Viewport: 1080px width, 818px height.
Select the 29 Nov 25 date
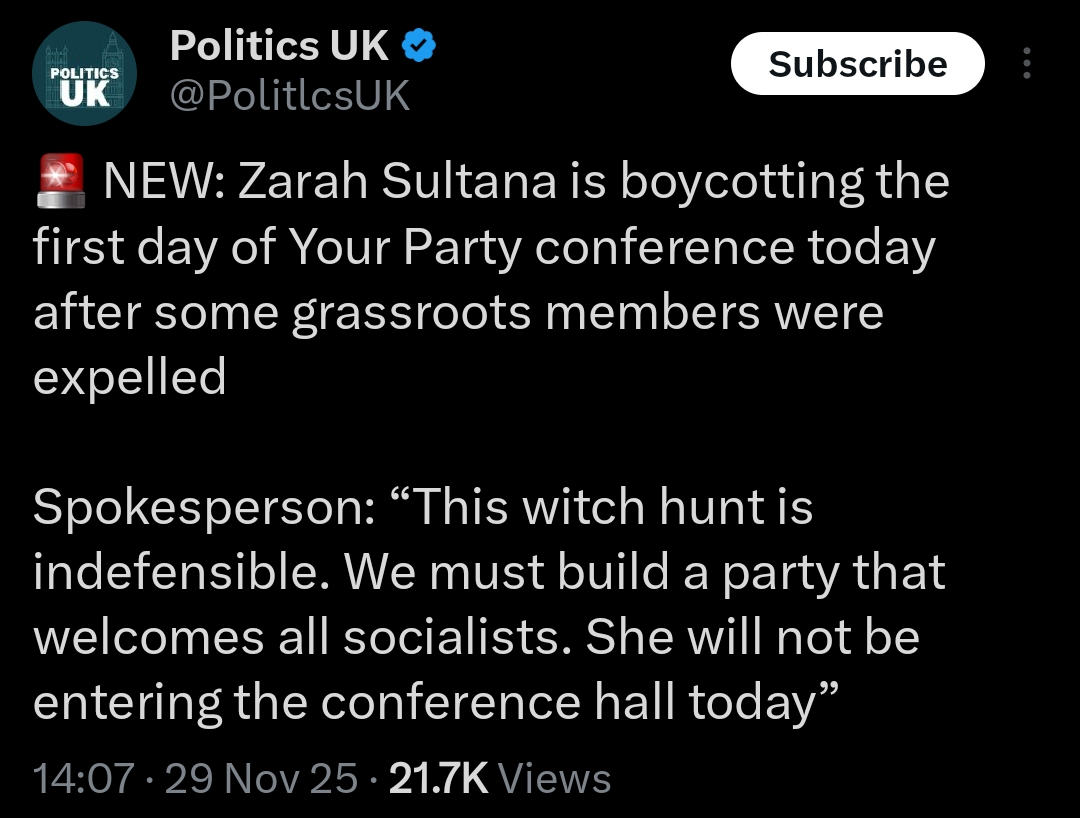[261, 779]
